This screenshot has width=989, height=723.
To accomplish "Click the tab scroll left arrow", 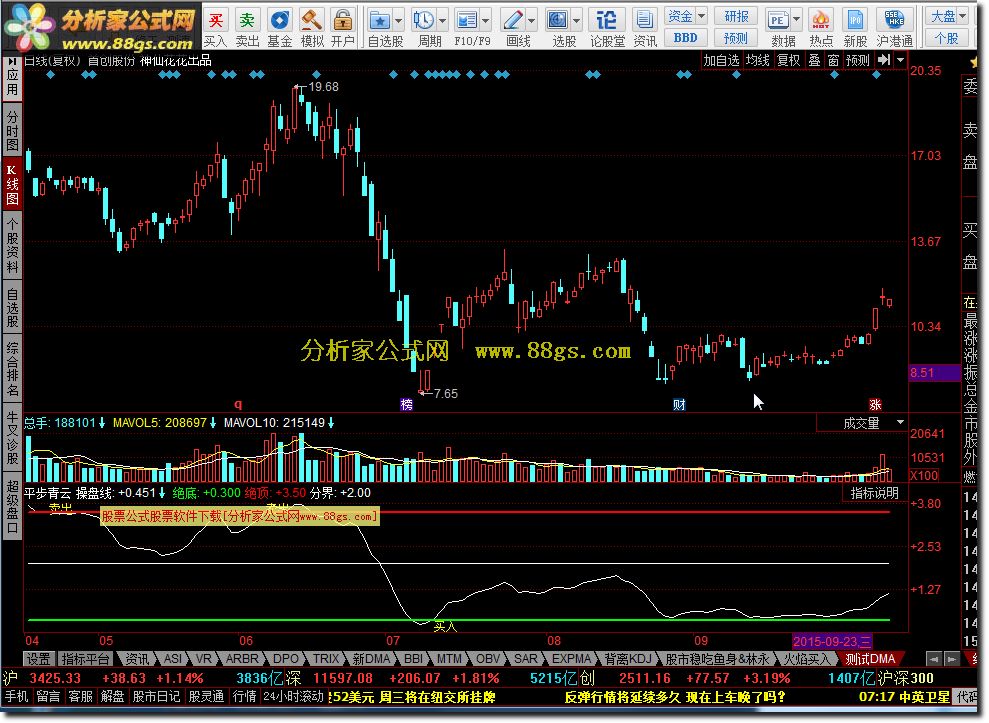I will pyautogui.click(x=934, y=659).
